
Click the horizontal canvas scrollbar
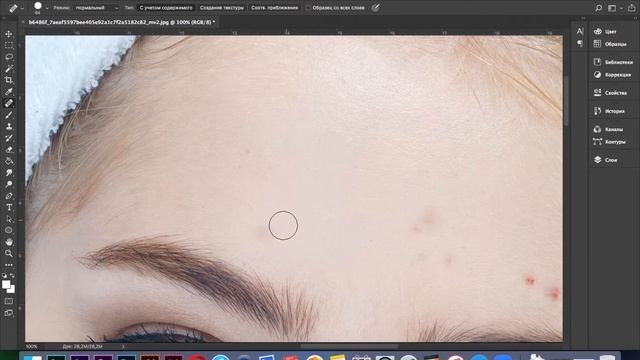point(349,347)
